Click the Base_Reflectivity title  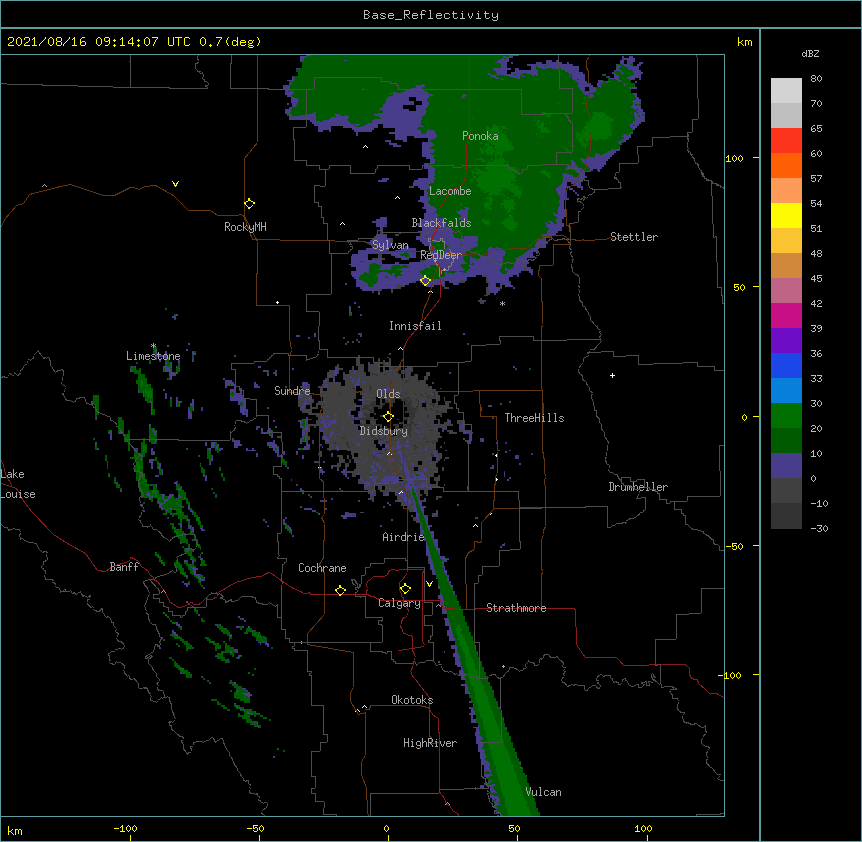(431, 15)
